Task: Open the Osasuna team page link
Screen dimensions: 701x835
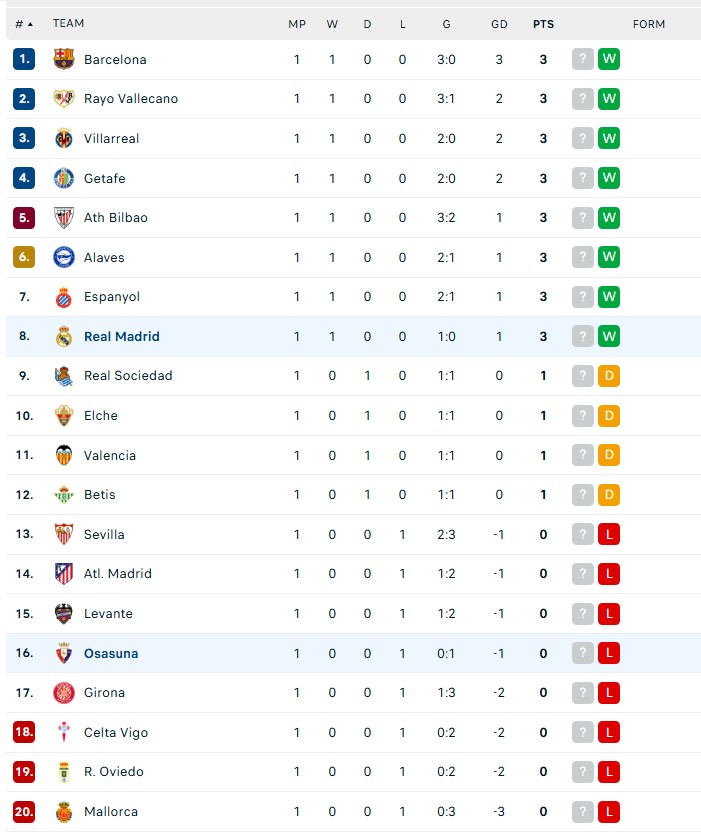Action: coord(111,653)
